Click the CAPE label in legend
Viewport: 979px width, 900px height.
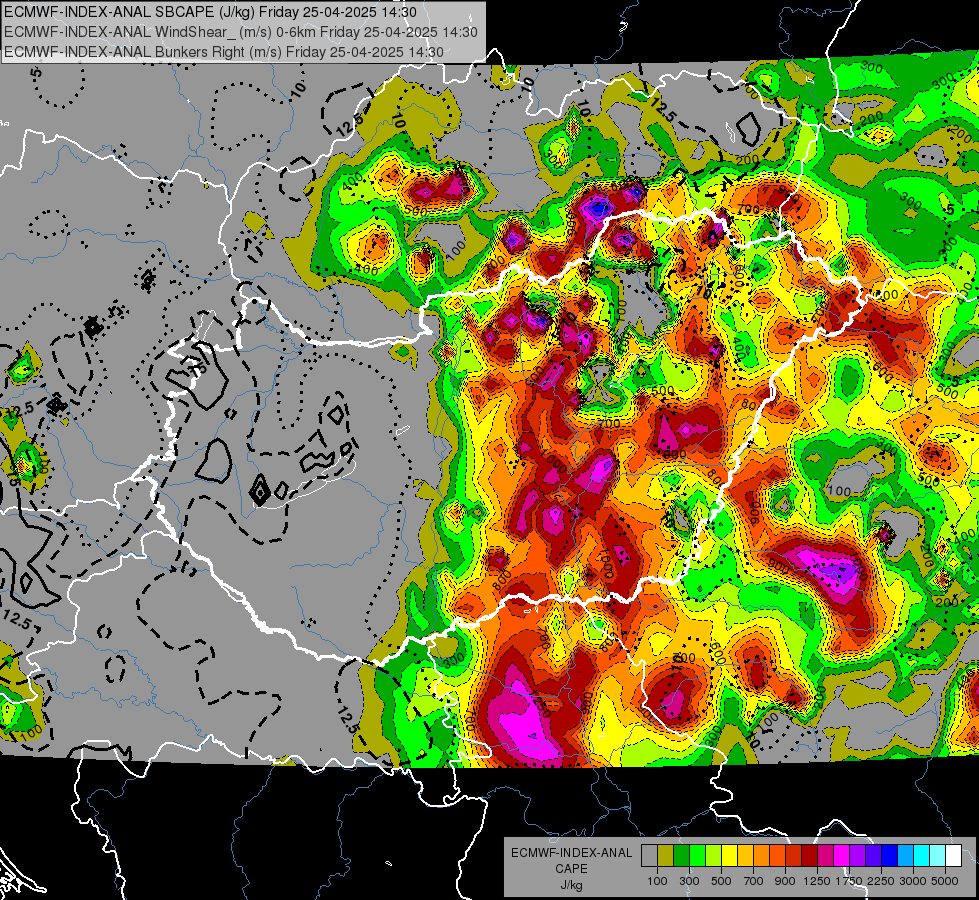[x=571, y=869]
